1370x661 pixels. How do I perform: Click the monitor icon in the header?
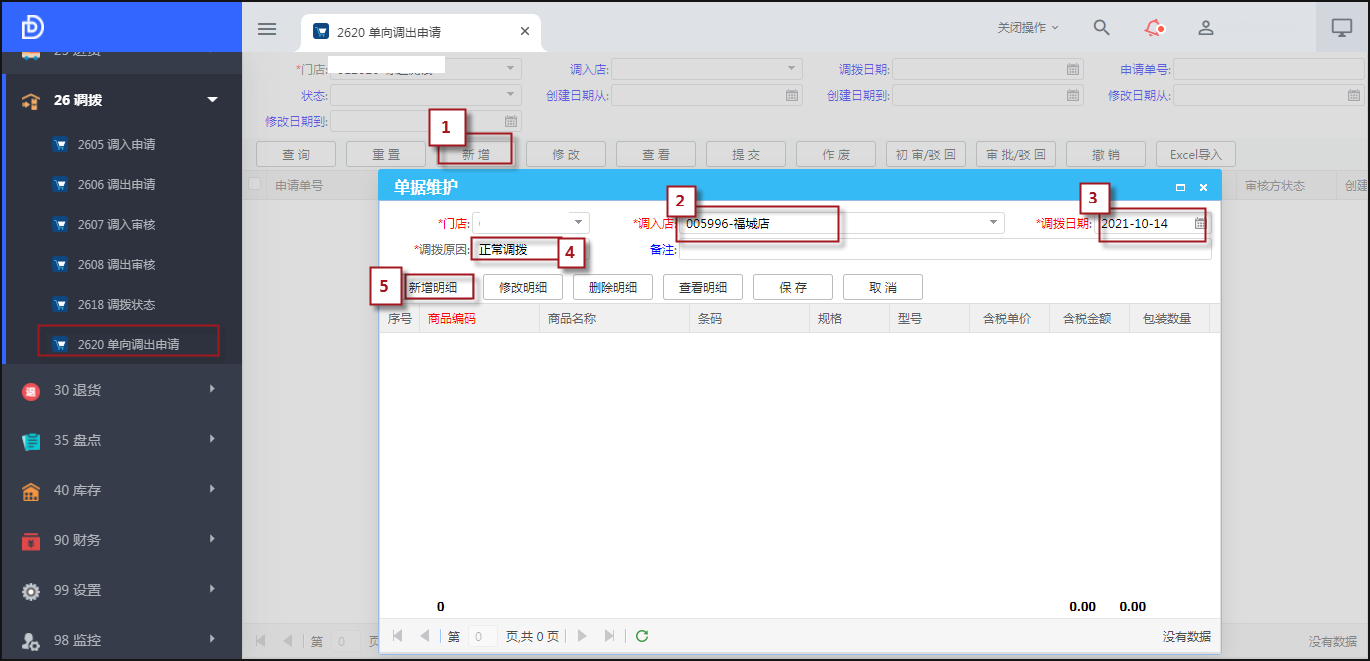(1342, 28)
